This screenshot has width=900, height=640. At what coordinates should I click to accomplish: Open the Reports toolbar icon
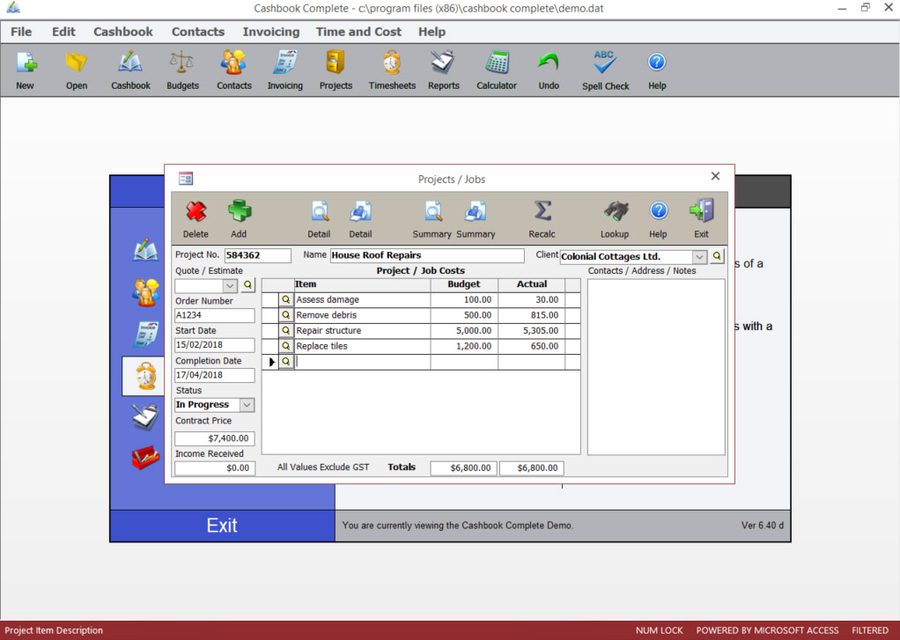[443, 63]
